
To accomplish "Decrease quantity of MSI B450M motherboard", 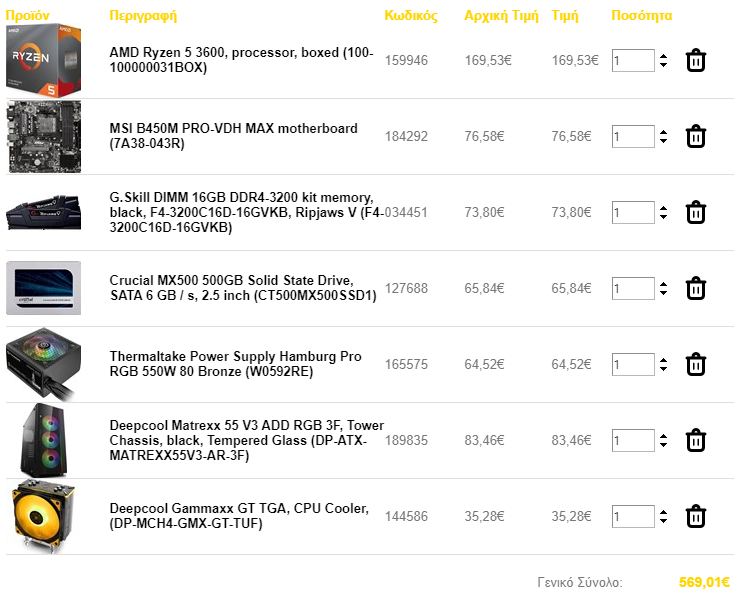I will pyautogui.click(x=664, y=140).
